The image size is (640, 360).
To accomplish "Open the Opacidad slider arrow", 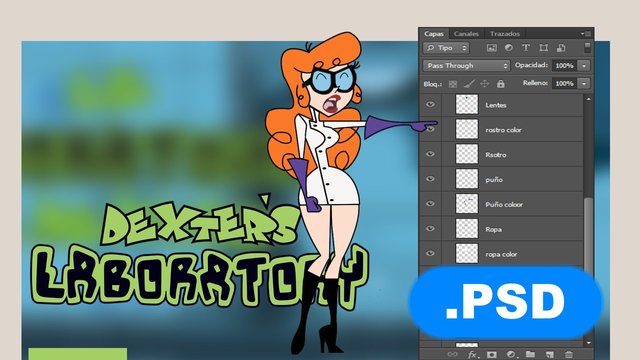I will 584,66.
